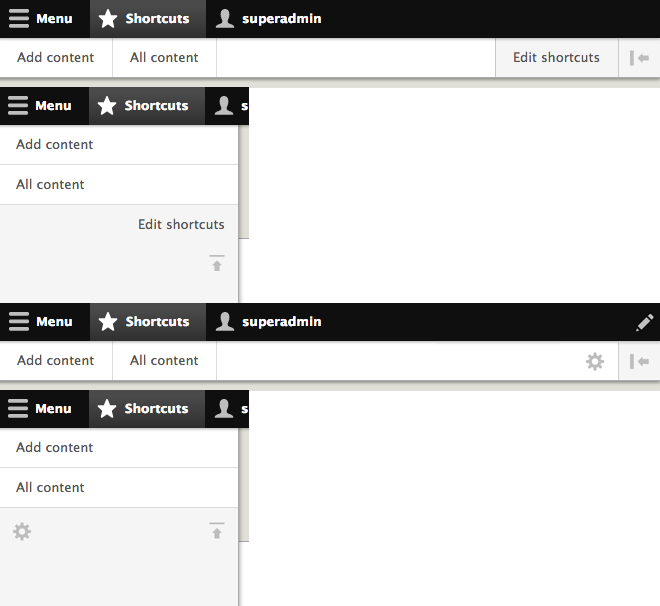Image resolution: width=660 pixels, height=606 pixels.
Task: Toggle the up-arrow orientation button beside the vertical tray gear
Action: click(x=217, y=531)
